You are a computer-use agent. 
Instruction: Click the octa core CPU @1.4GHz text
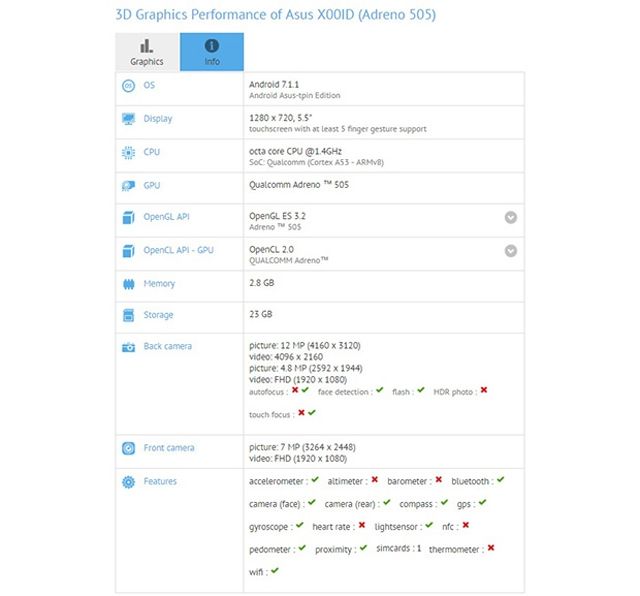296,151
